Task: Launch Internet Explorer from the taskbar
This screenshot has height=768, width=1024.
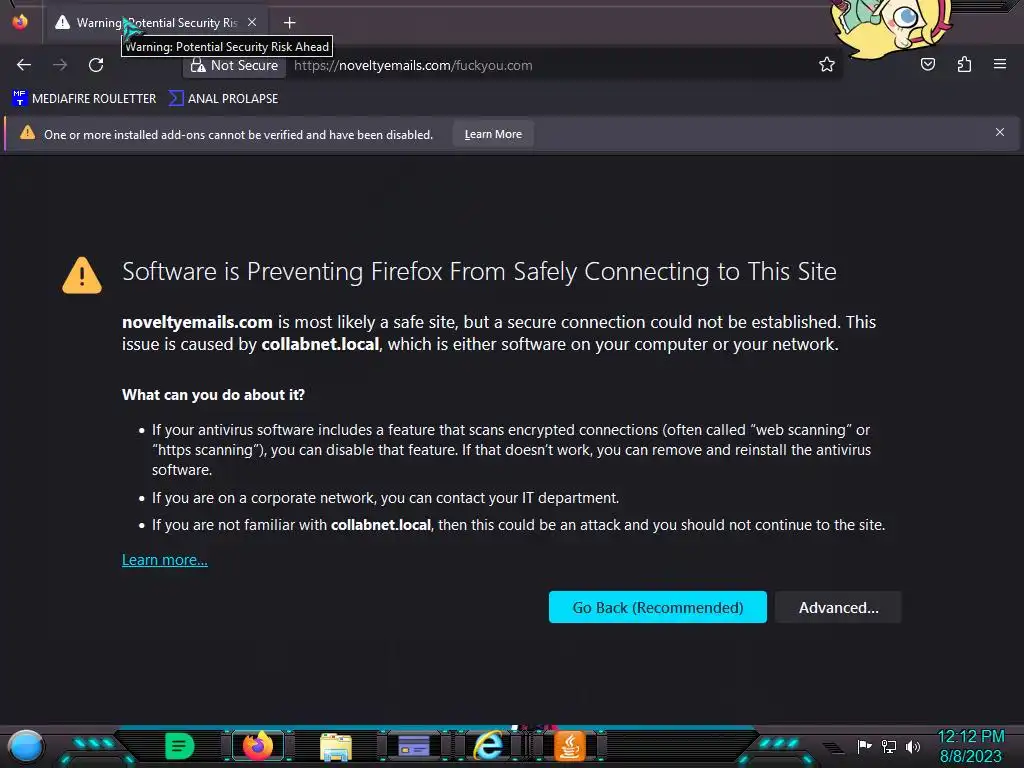Action: pyautogui.click(x=489, y=746)
